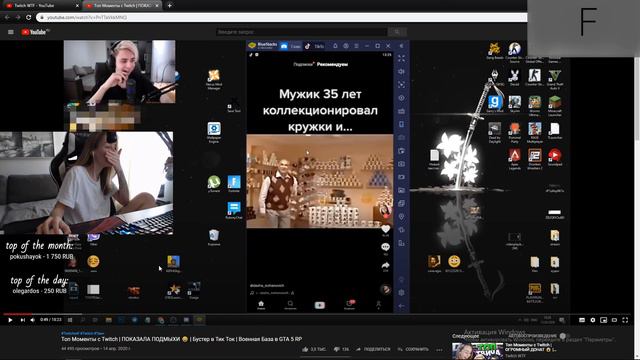Click the Поделиться share button
This screenshot has width=640, height=360.
coord(373,349)
